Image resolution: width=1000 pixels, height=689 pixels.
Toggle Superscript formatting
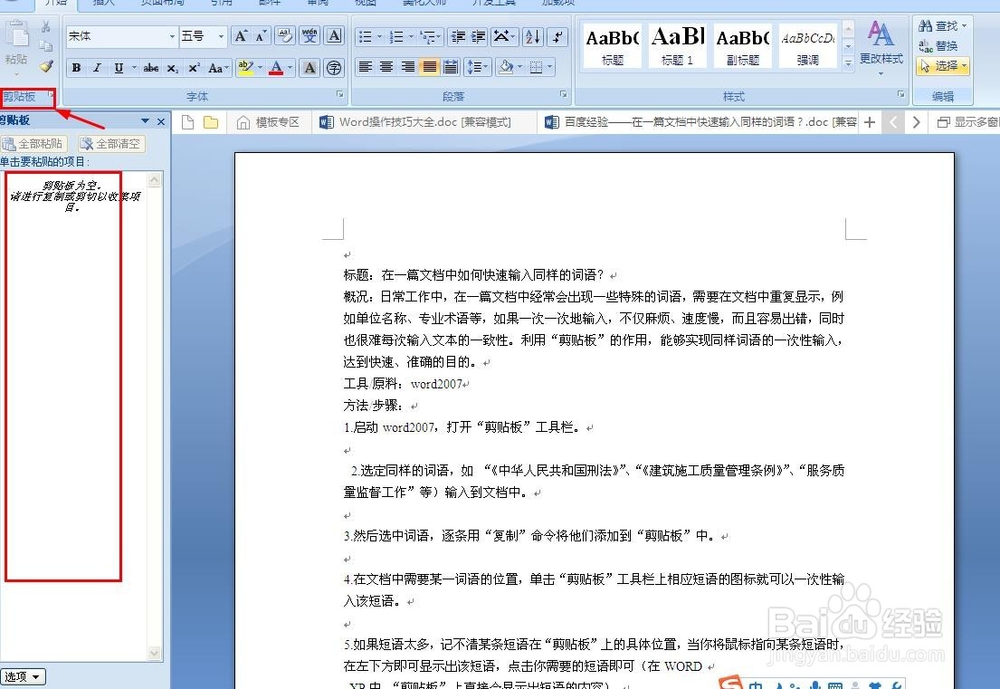pyautogui.click(x=193, y=68)
